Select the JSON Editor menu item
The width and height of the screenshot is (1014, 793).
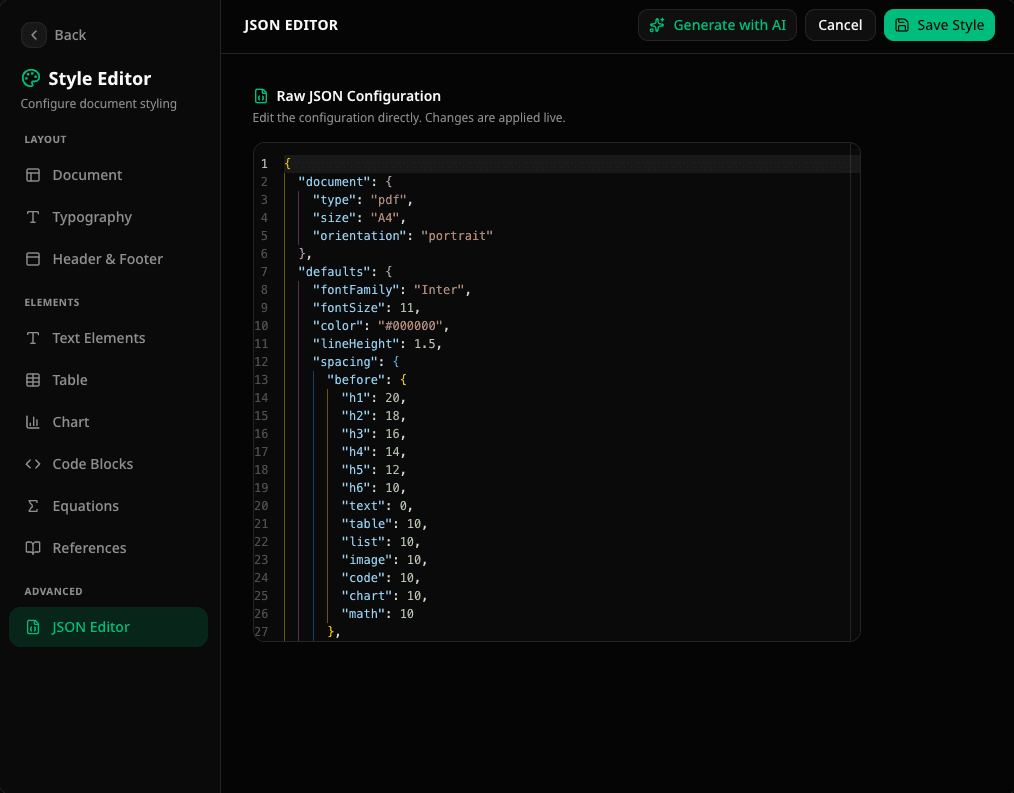tap(109, 627)
